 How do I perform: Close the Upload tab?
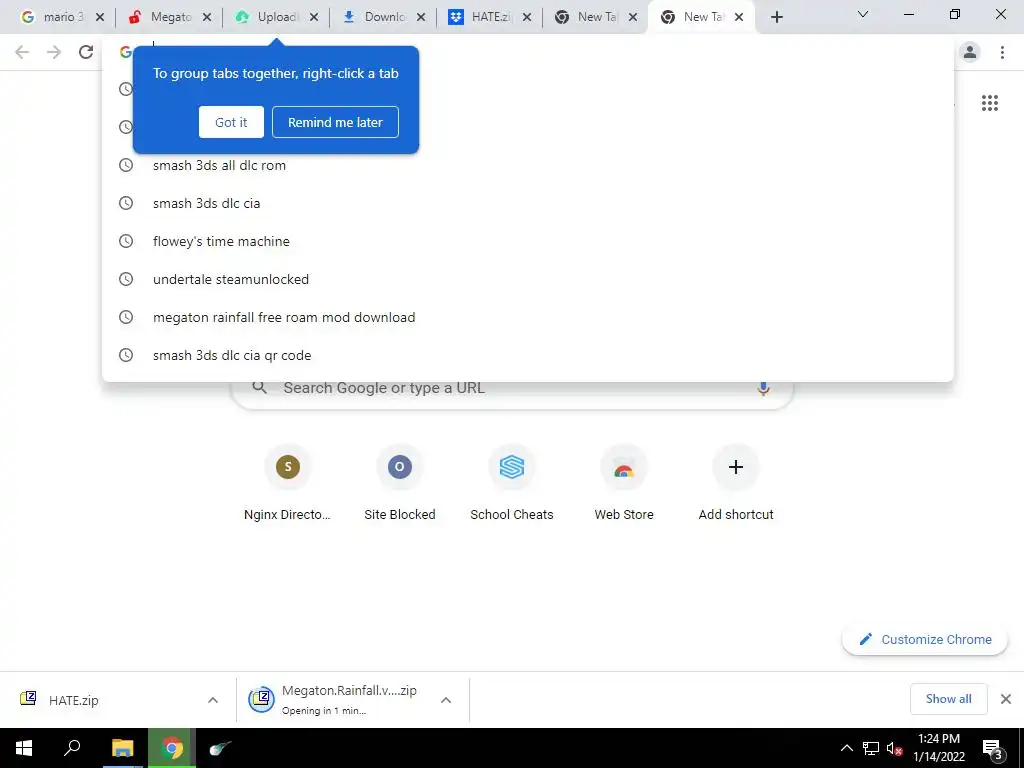[x=314, y=18]
